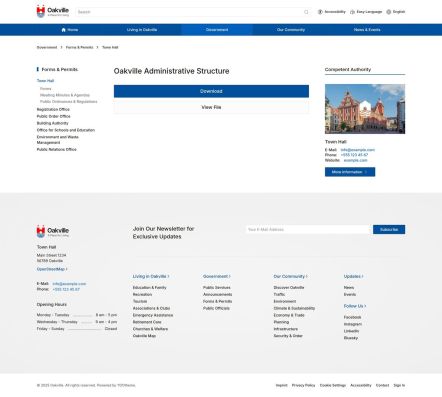Image resolution: width=442 pixels, height=397 pixels.
Task: Open the footer Living in Oakville heading
Action: point(151,276)
